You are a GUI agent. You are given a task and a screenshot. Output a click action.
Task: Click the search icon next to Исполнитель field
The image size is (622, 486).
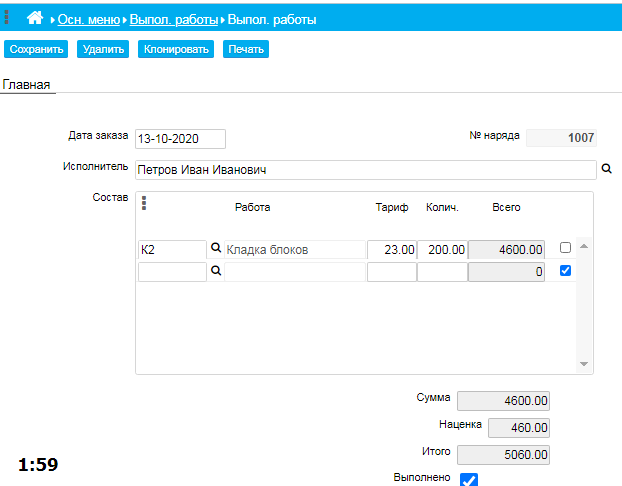pos(606,169)
